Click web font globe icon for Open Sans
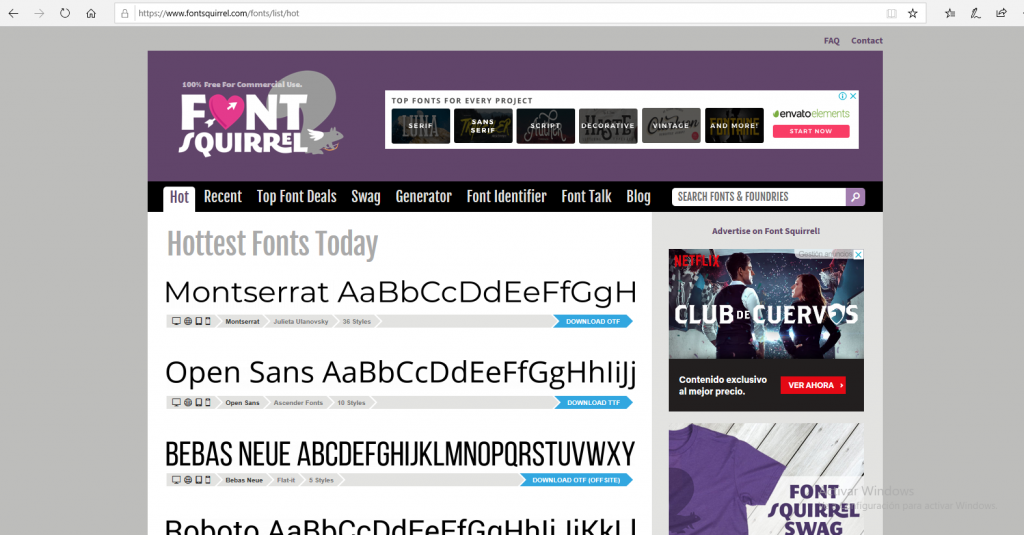Viewport: 1024px width, 535px height. (x=188, y=402)
